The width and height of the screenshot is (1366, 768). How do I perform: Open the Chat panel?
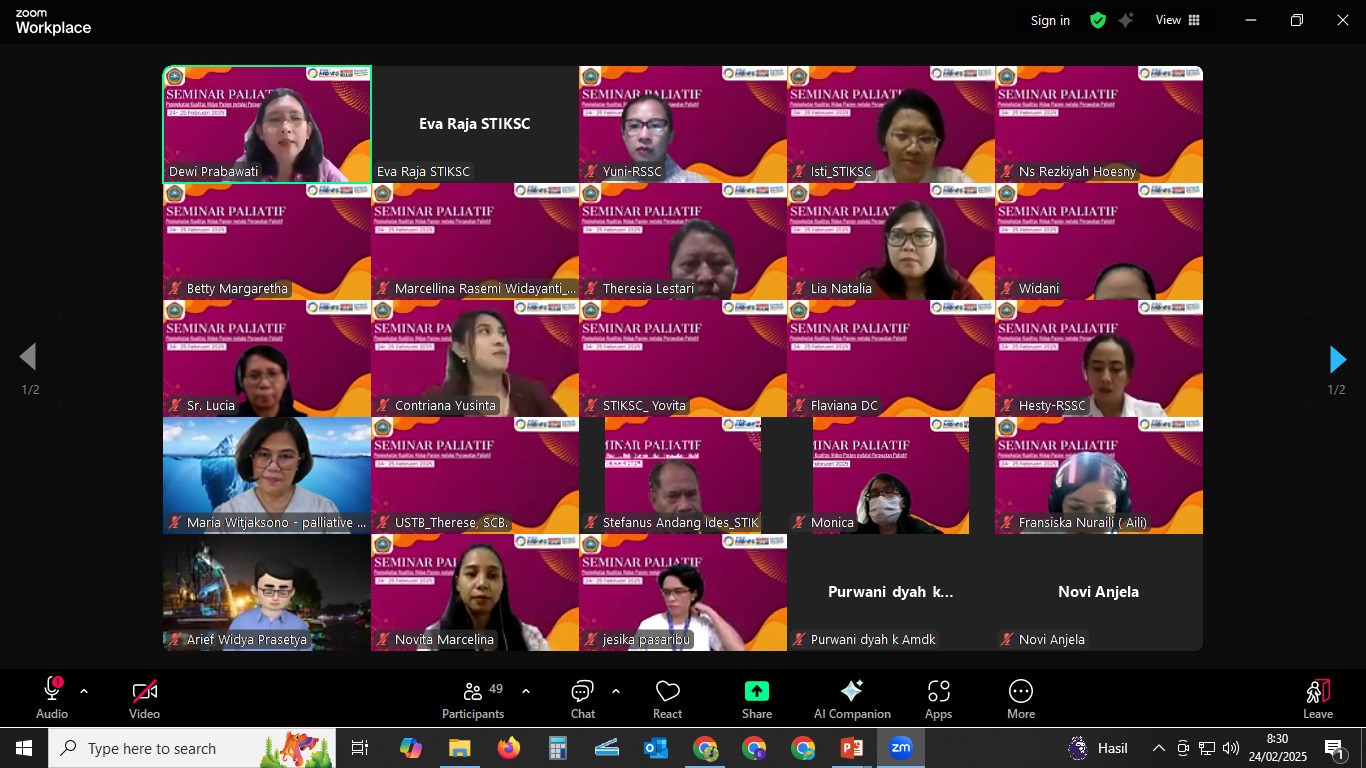click(x=583, y=699)
